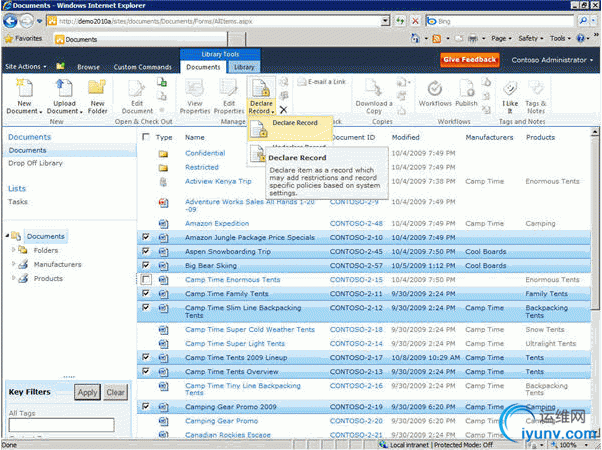Uncheck the Big Bear Skiing row checkbox

[146, 265]
